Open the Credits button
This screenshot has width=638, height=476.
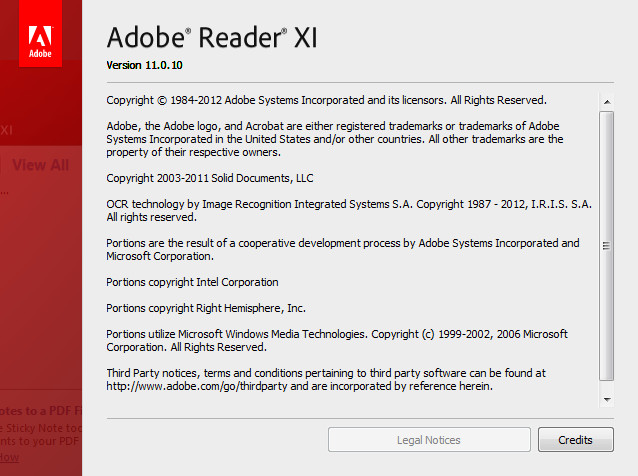click(x=575, y=439)
